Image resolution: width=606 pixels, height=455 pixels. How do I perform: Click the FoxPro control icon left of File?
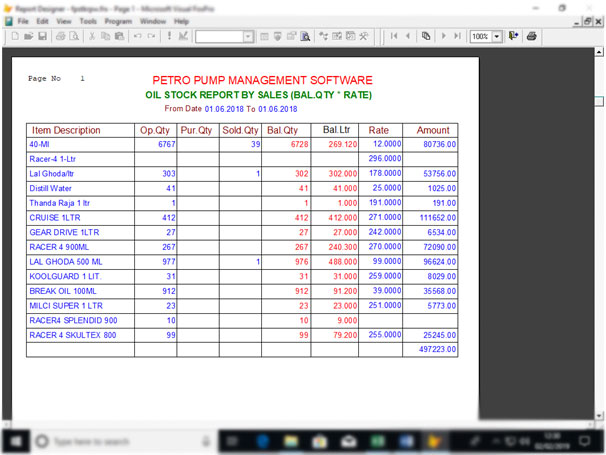tap(9, 21)
